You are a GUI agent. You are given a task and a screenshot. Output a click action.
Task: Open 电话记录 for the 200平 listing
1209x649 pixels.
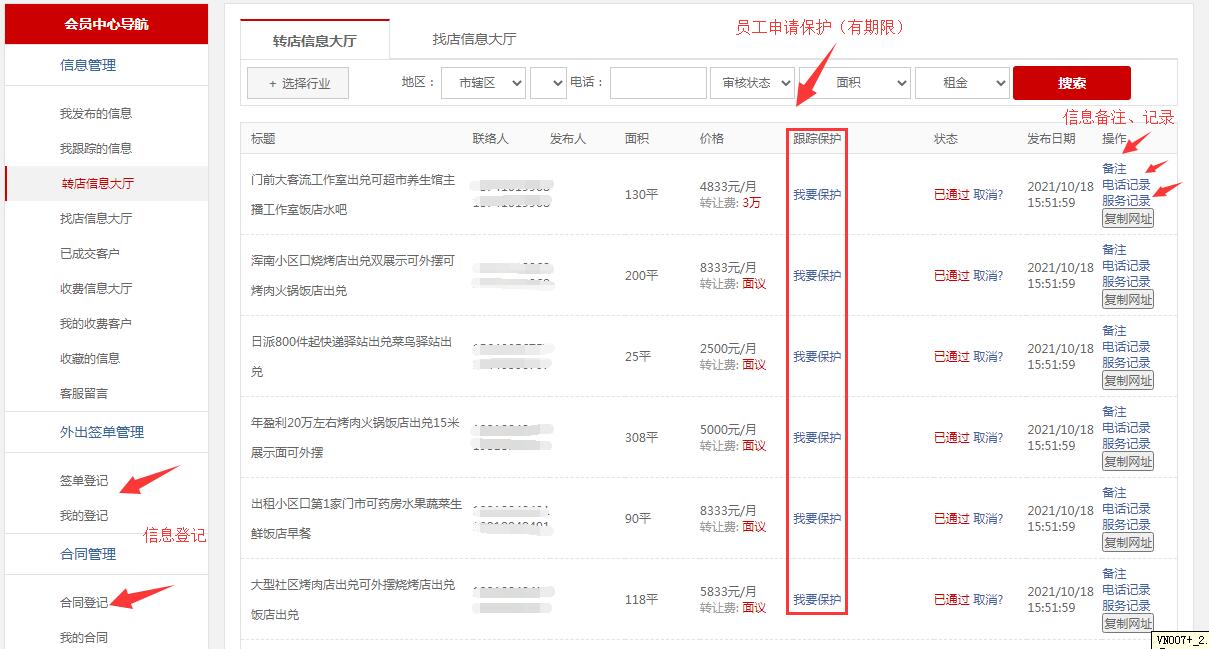point(1126,266)
